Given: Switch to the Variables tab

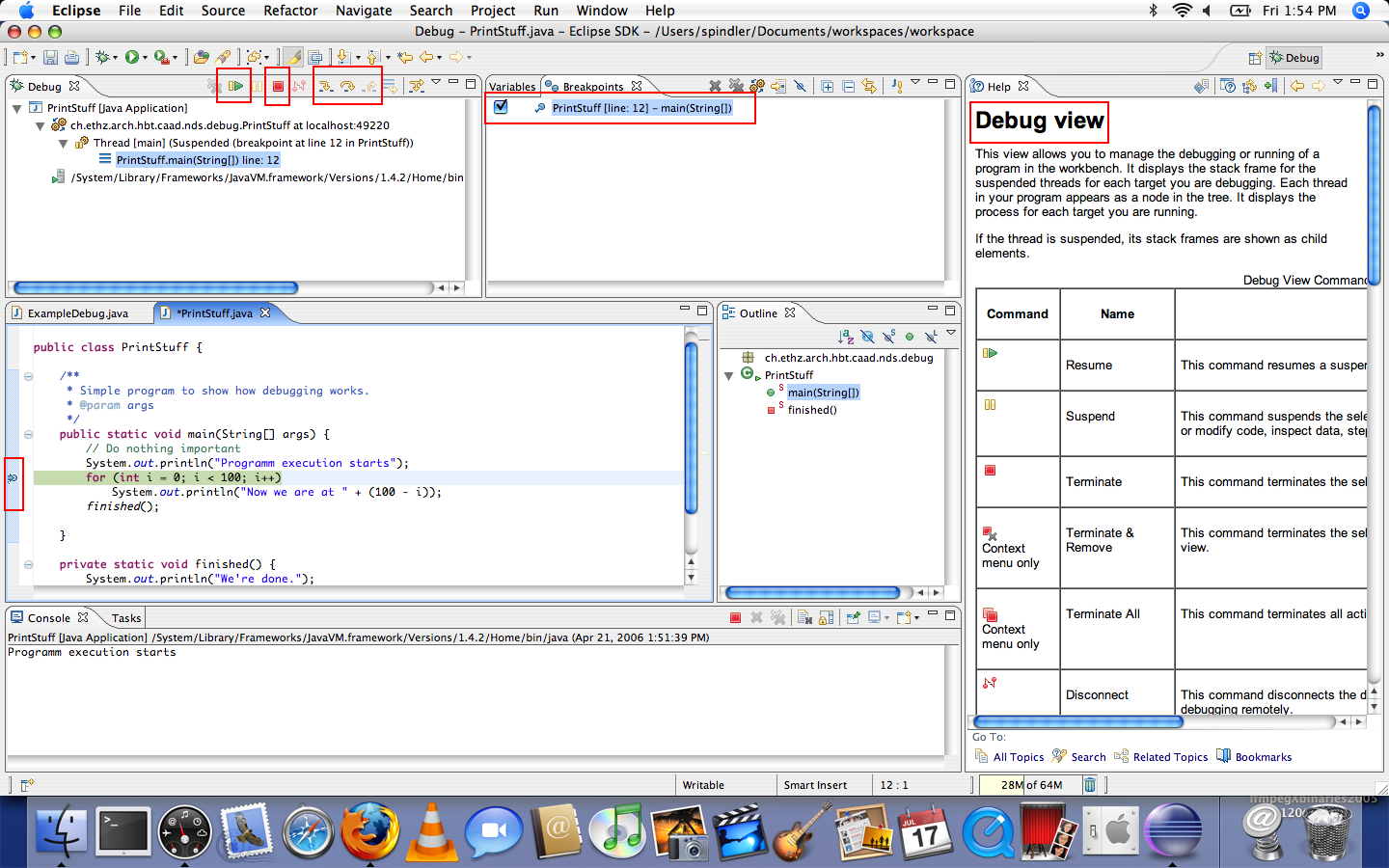Looking at the screenshot, I should (x=512, y=87).
